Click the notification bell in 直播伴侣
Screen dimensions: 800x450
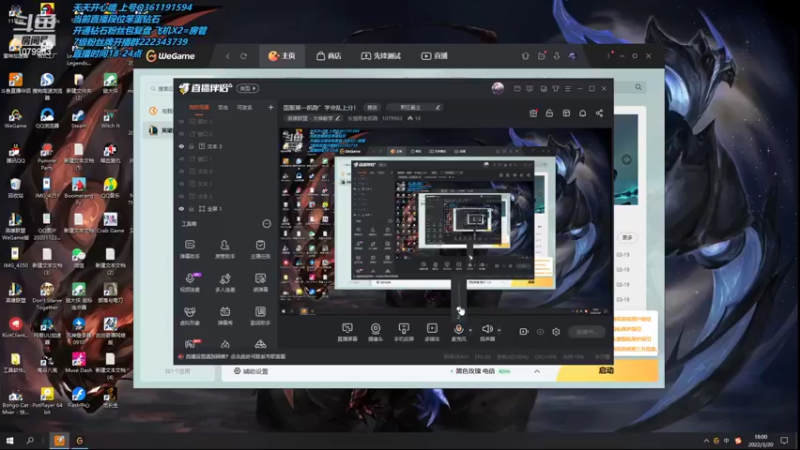click(x=583, y=113)
